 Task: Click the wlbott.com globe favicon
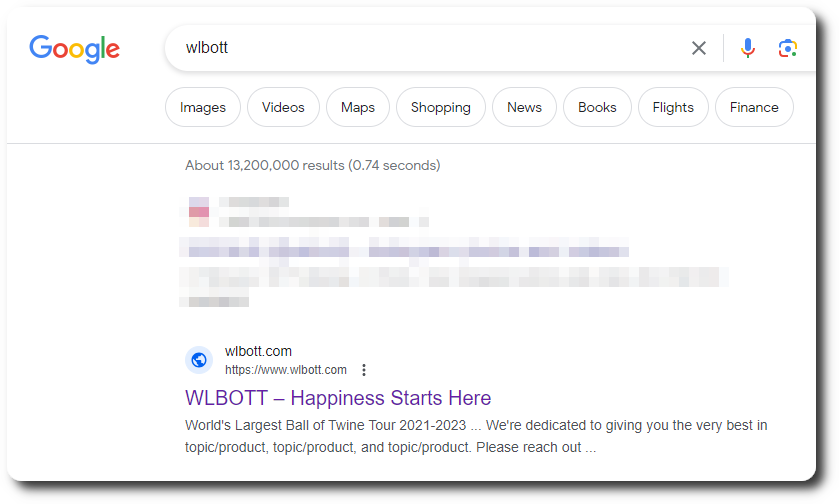(x=199, y=360)
